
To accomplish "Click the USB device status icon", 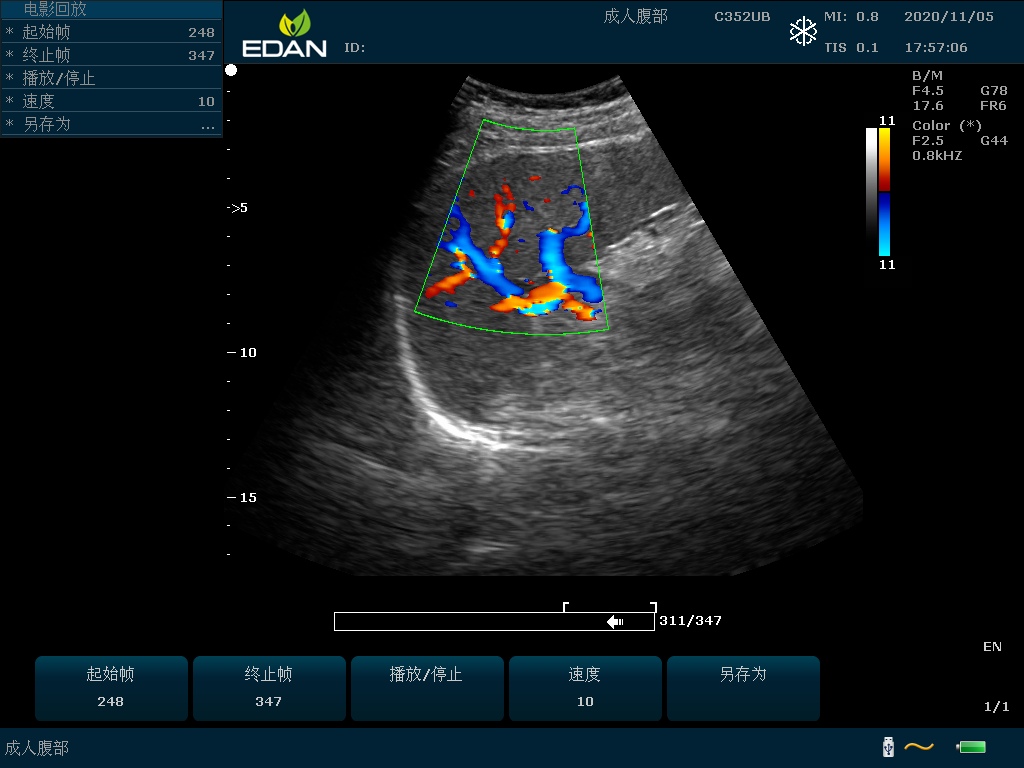I will click(x=888, y=746).
